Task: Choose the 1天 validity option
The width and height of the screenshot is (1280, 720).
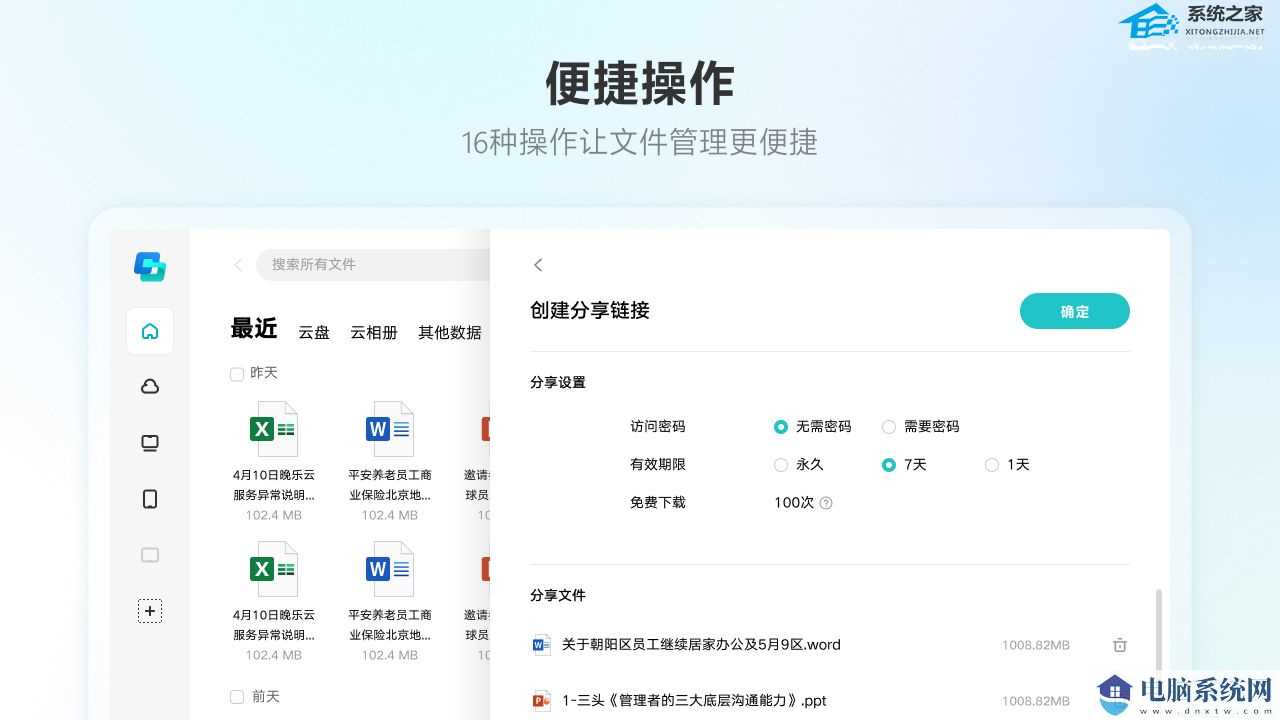Action: [992, 465]
